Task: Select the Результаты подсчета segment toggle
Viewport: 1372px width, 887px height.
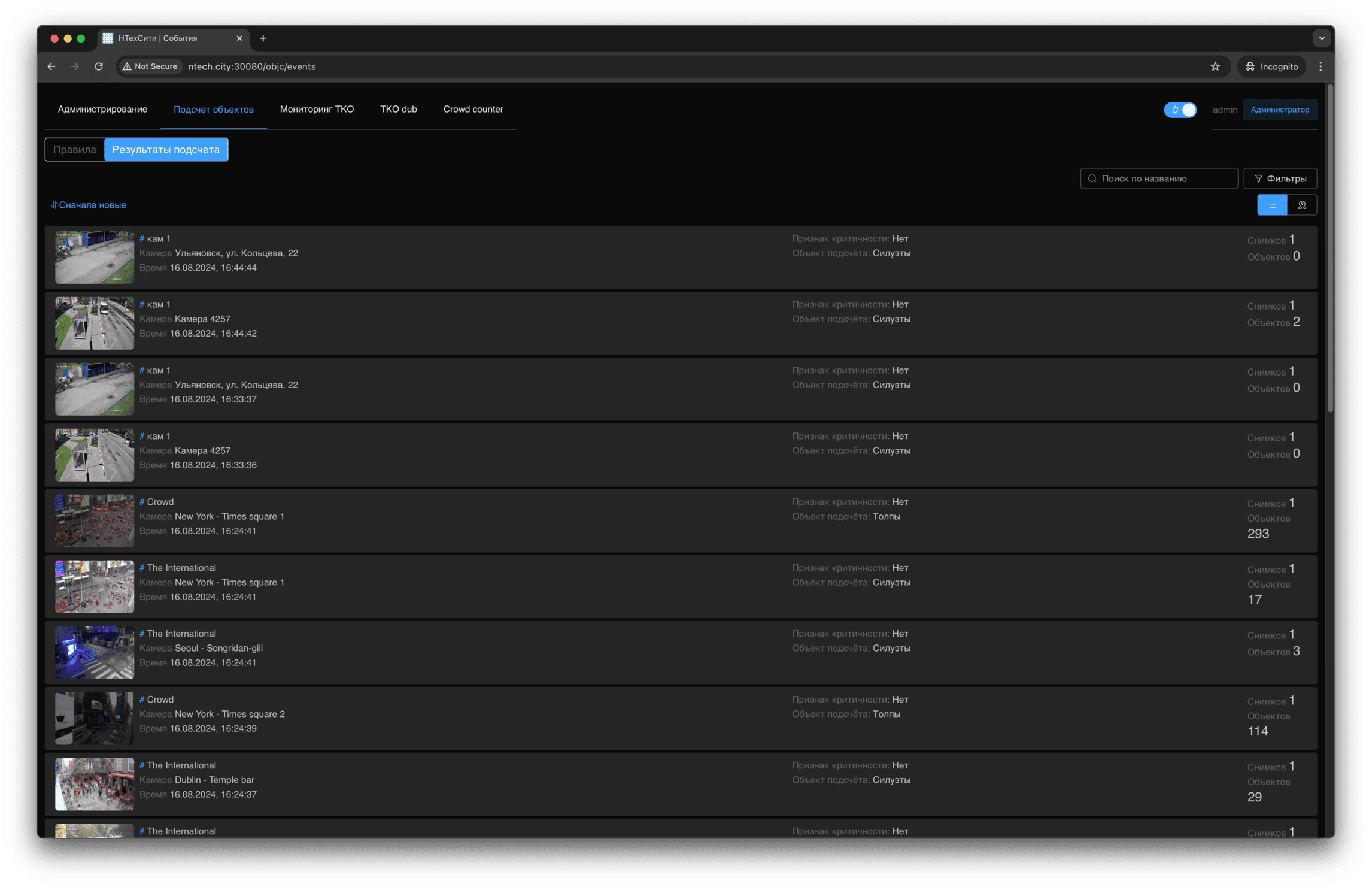Action: pos(166,150)
